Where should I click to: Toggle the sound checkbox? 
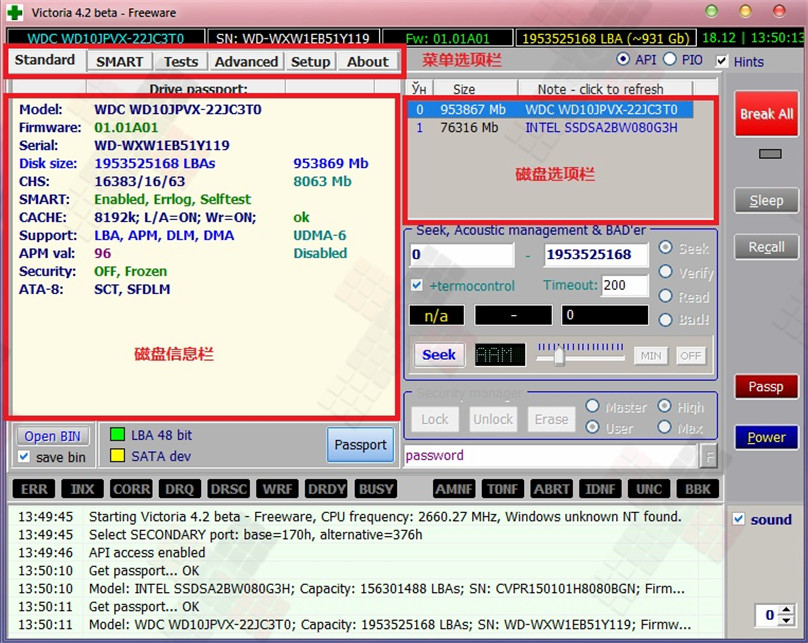[x=738, y=519]
